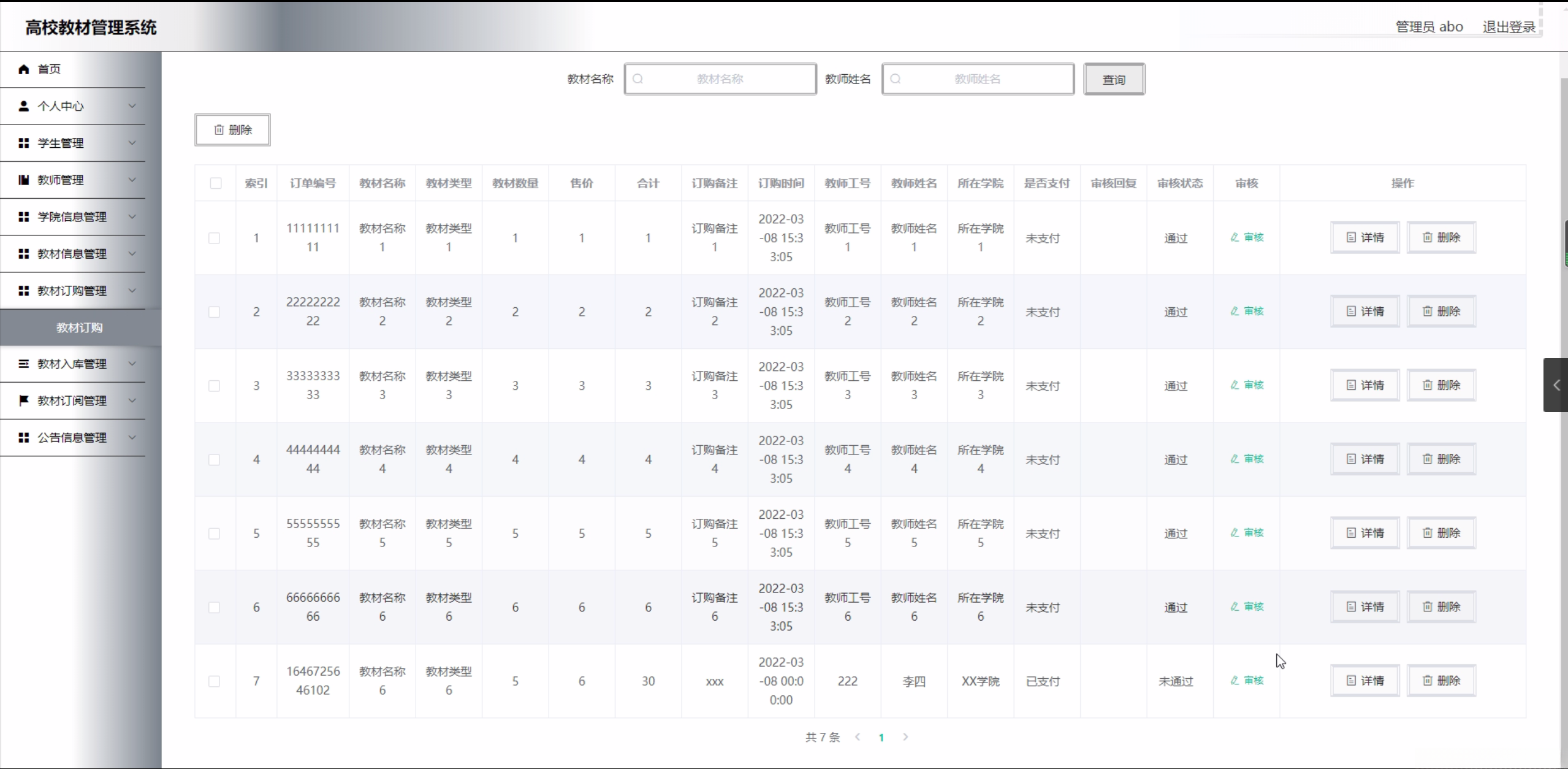Viewport: 1568px width, 769px height.
Task: Click the side panel collapse arrow on right edge
Action: pyautogui.click(x=1556, y=385)
